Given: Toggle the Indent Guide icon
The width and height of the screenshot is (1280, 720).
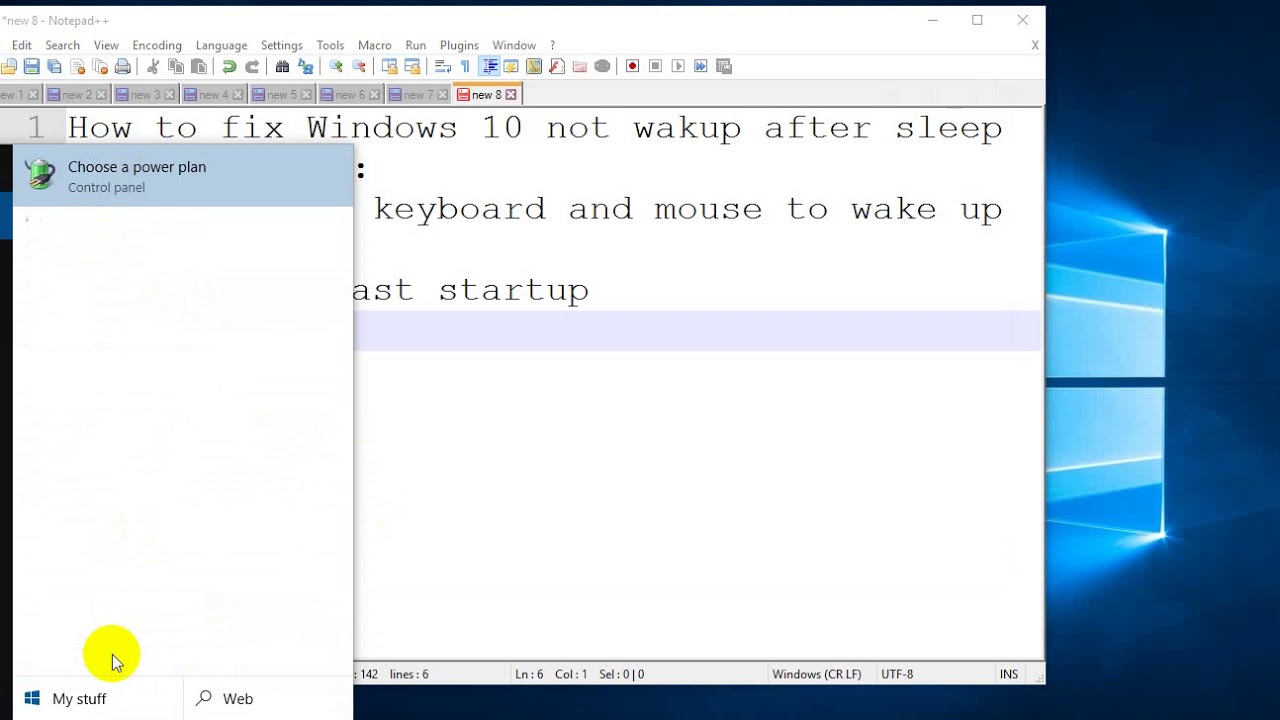Looking at the screenshot, I should pos(489,66).
